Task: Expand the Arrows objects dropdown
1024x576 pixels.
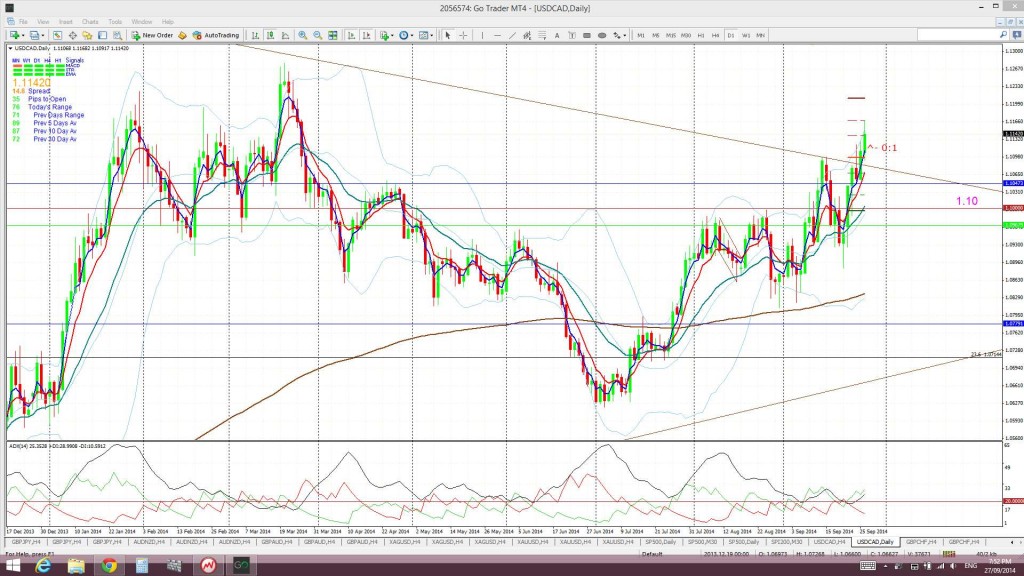Action: click(624, 35)
